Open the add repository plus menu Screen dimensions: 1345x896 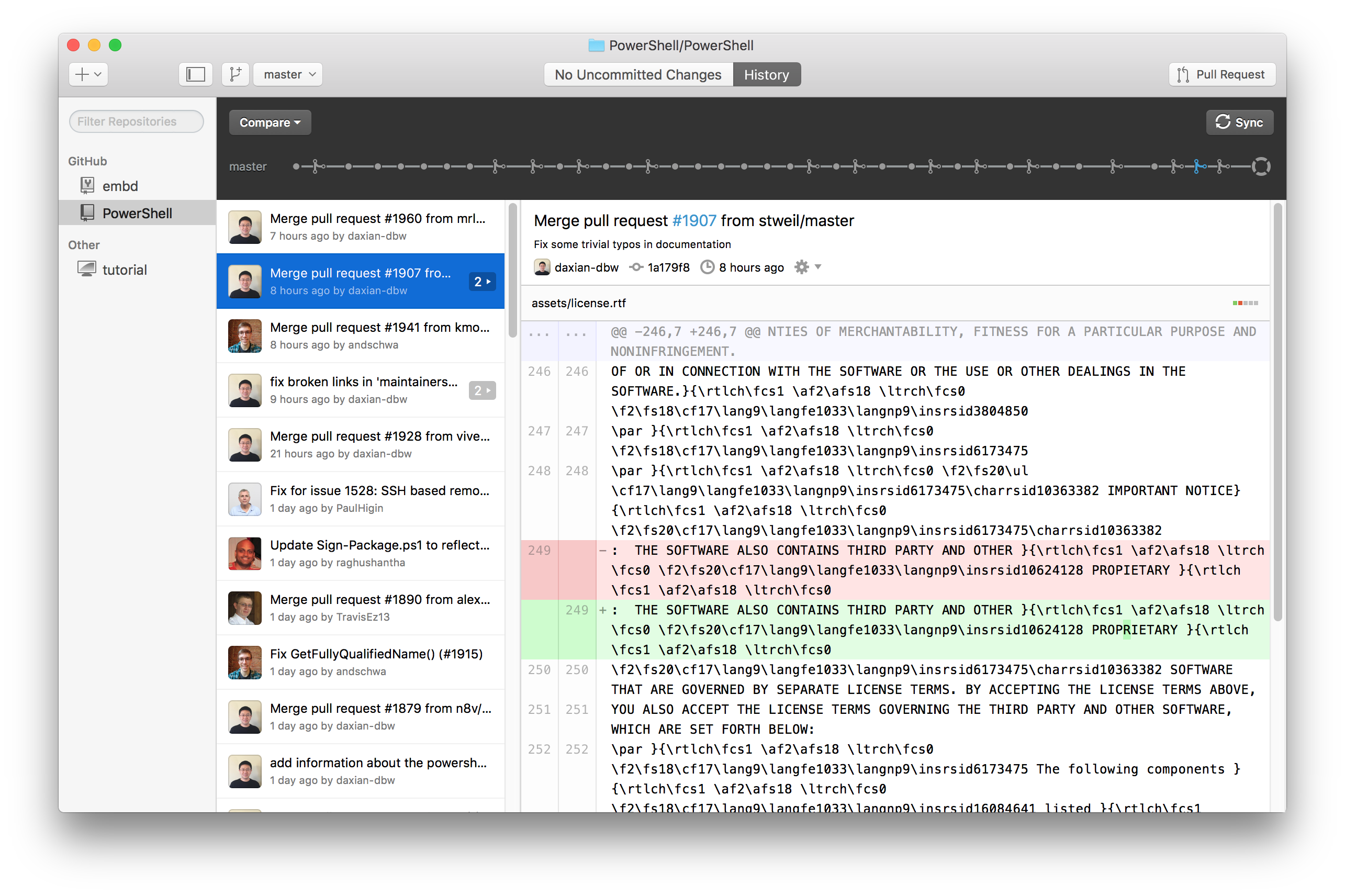88,74
